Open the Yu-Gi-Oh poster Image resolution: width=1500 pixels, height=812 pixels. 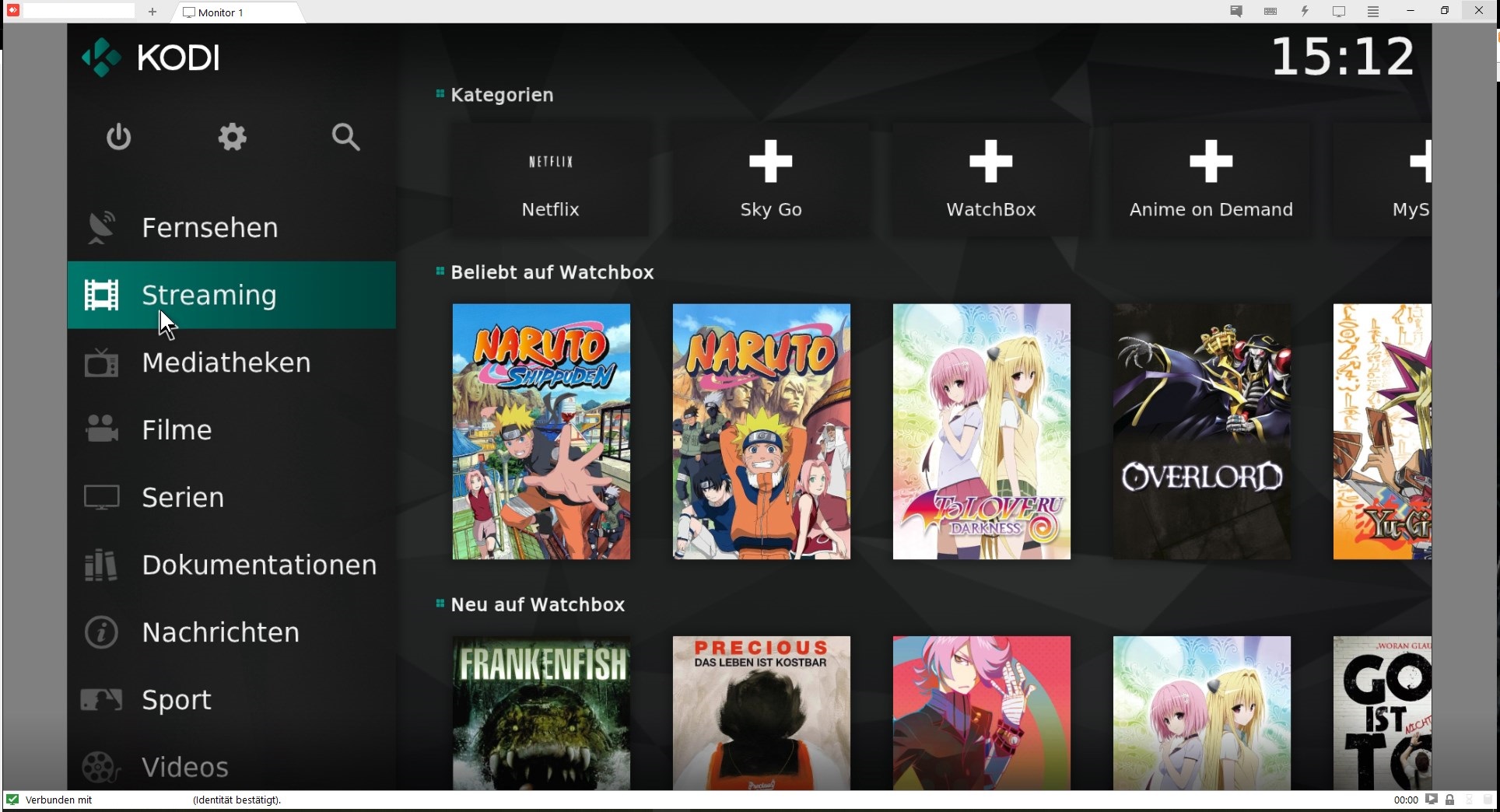click(x=1383, y=432)
